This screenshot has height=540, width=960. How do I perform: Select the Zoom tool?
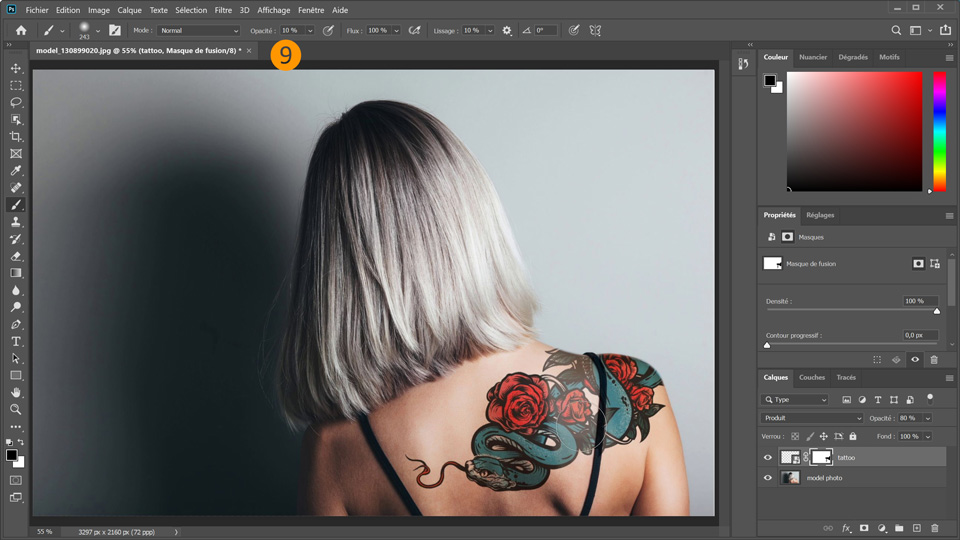point(16,410)
